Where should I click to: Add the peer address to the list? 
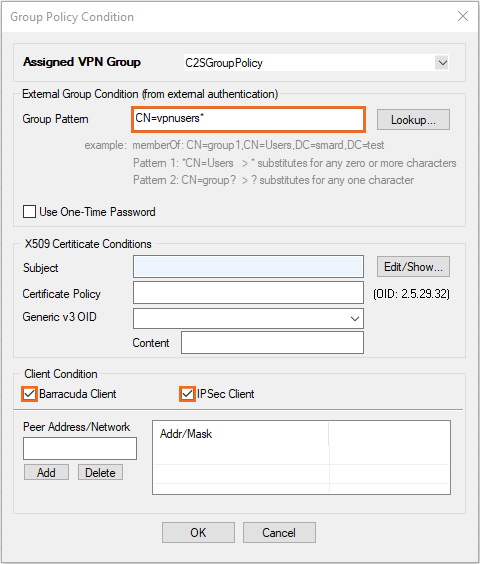[46, 472]
